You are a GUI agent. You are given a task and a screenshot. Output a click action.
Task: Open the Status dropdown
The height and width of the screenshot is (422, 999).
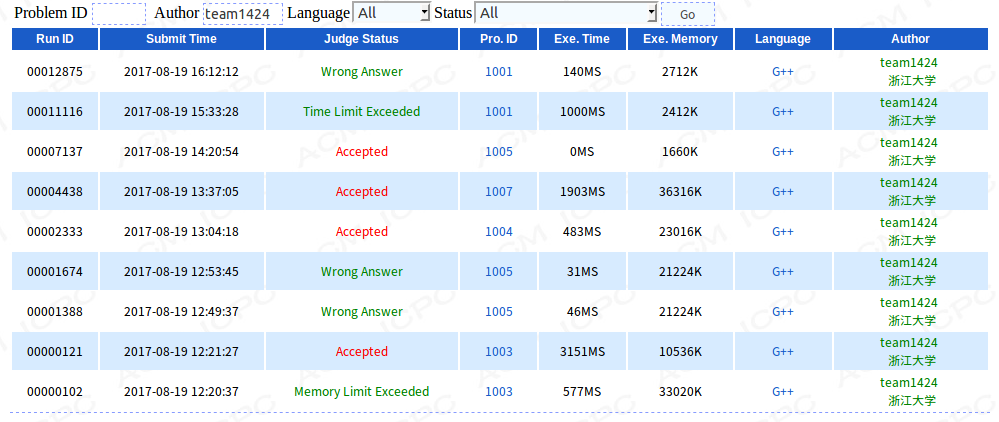coord(566,14)
